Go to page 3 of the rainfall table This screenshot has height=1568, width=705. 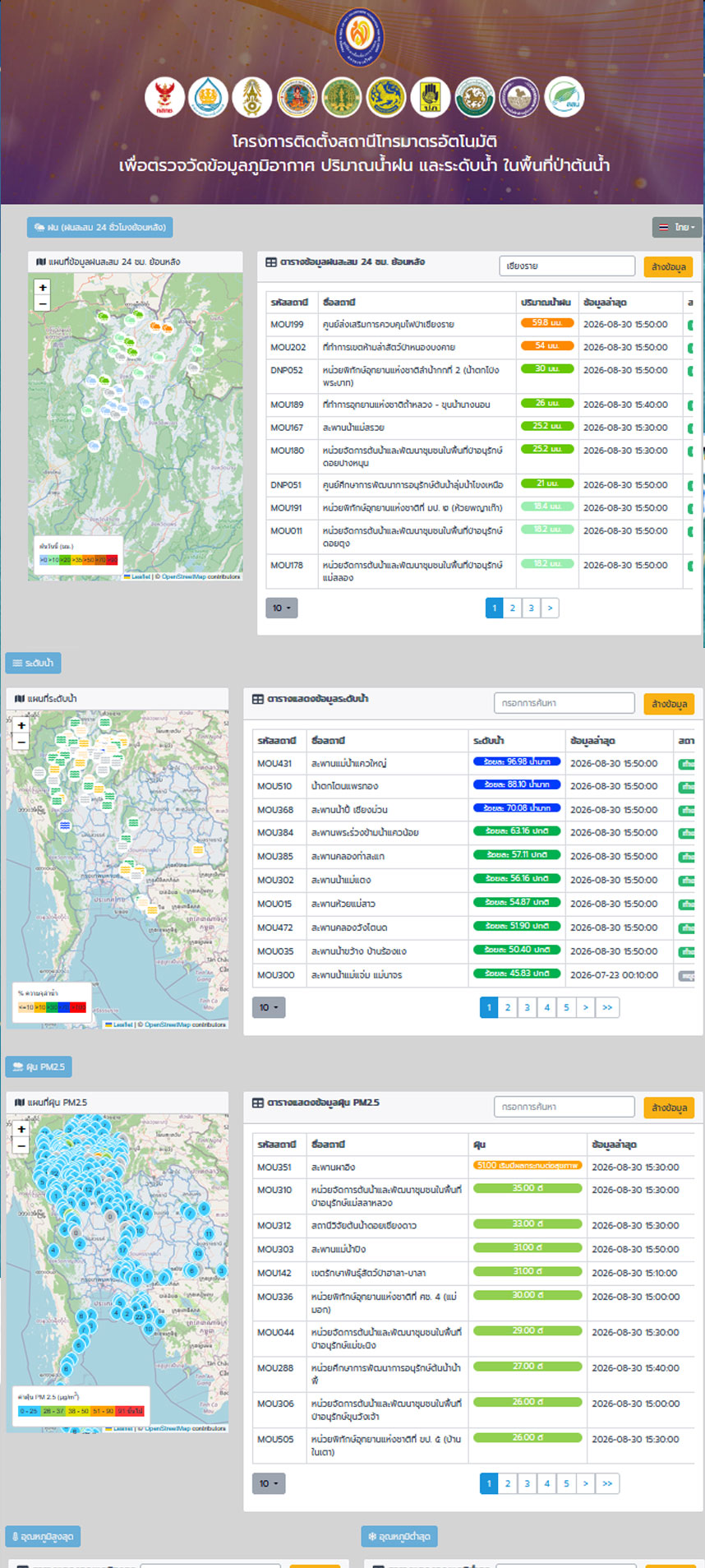pyautogui.click(x=531, y=608)
